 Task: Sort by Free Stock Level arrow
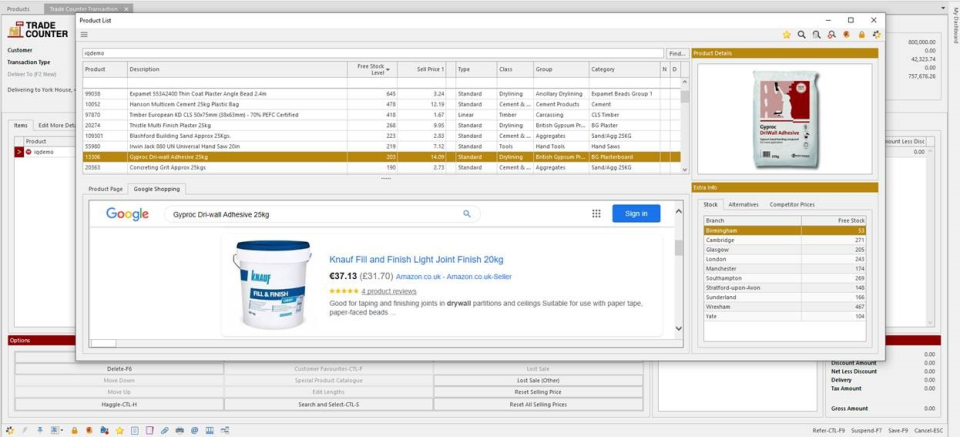(388, 70)
